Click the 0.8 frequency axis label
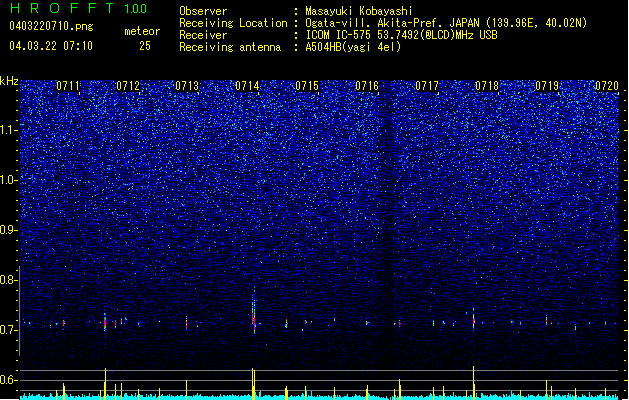The image size is (629, 400). click(8, 280)
